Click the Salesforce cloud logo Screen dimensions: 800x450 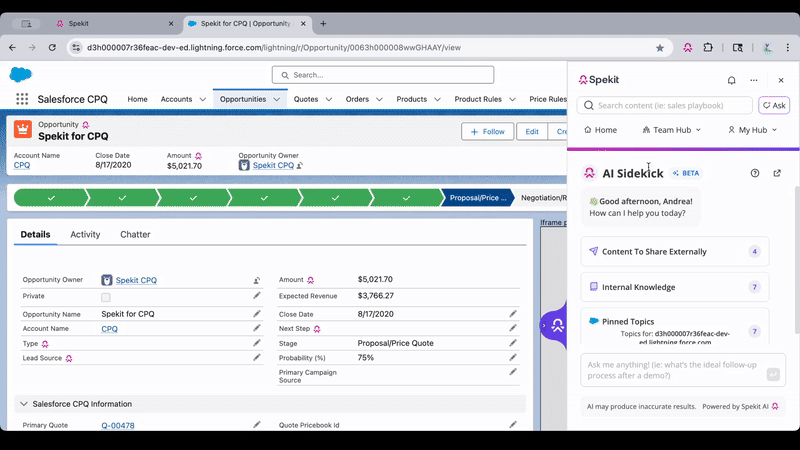[21, 74]
